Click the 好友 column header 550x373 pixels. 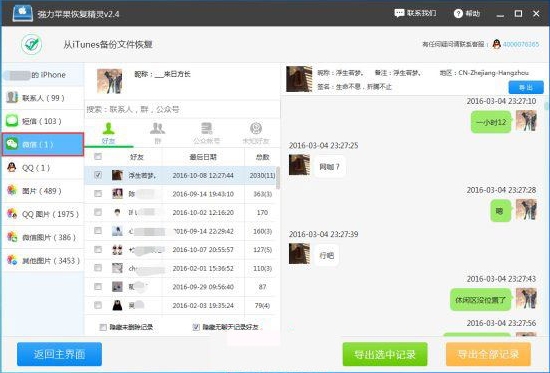point(137,157)
